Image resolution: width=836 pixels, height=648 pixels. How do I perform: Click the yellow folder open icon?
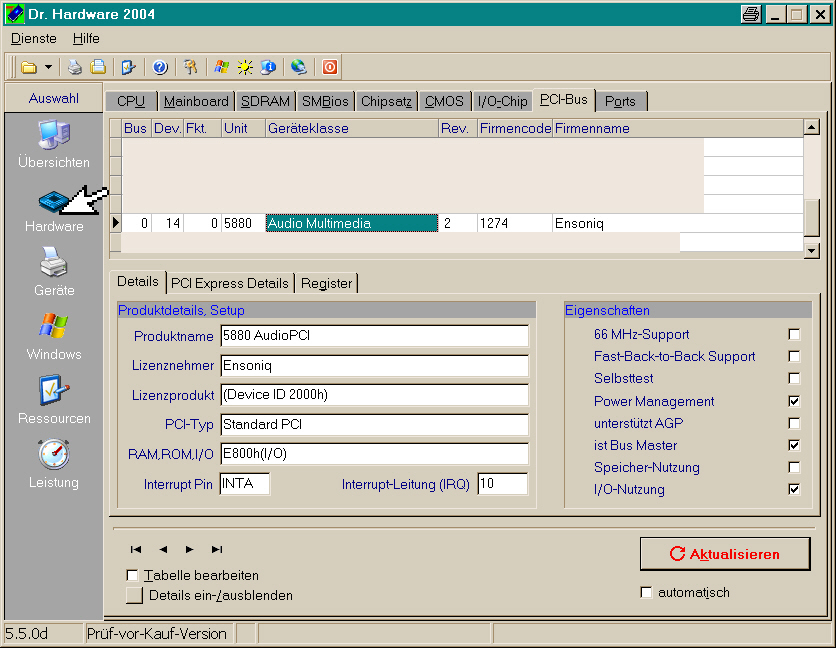[29, 67]
